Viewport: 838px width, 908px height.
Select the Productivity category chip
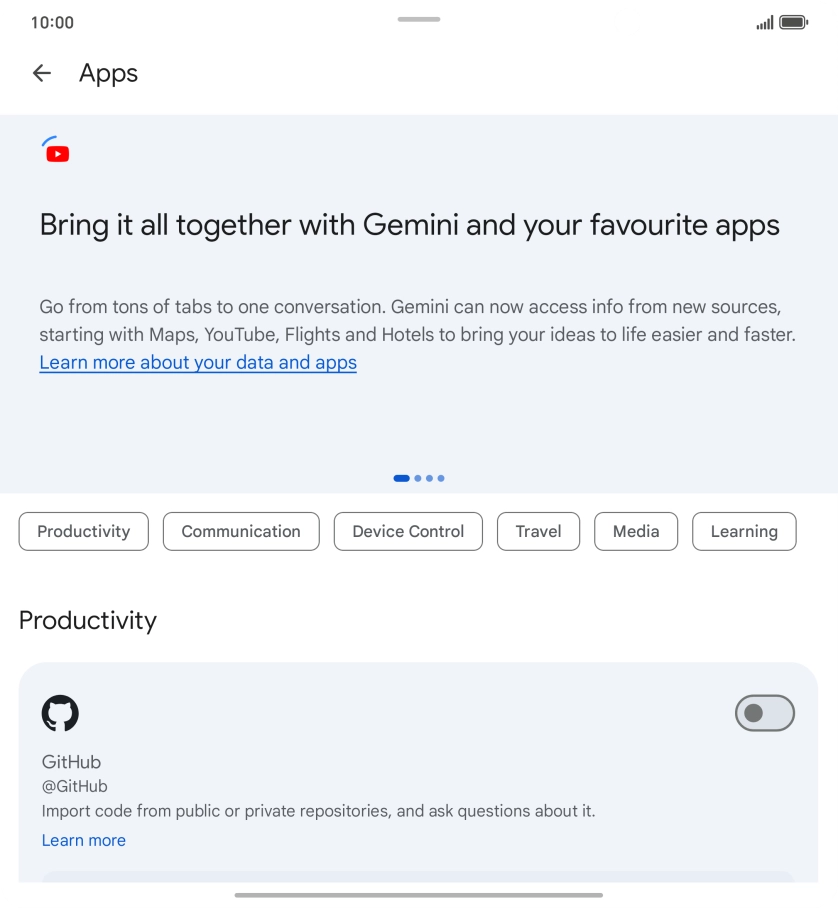click(x=84, y=532)
